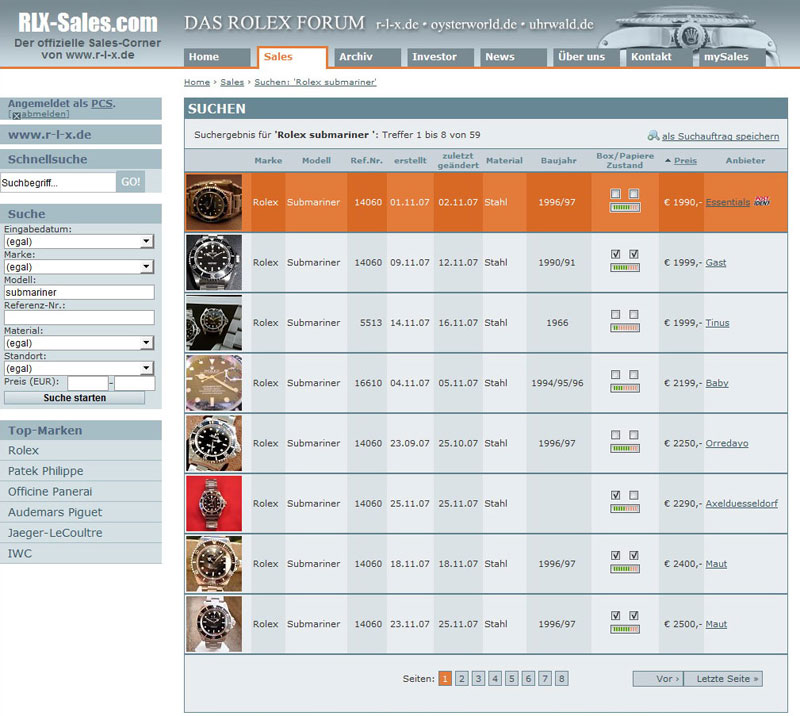The image size is (800, 716).
Task: Click Zustand condition bar in Essentials row
Action: click(625, 208)
